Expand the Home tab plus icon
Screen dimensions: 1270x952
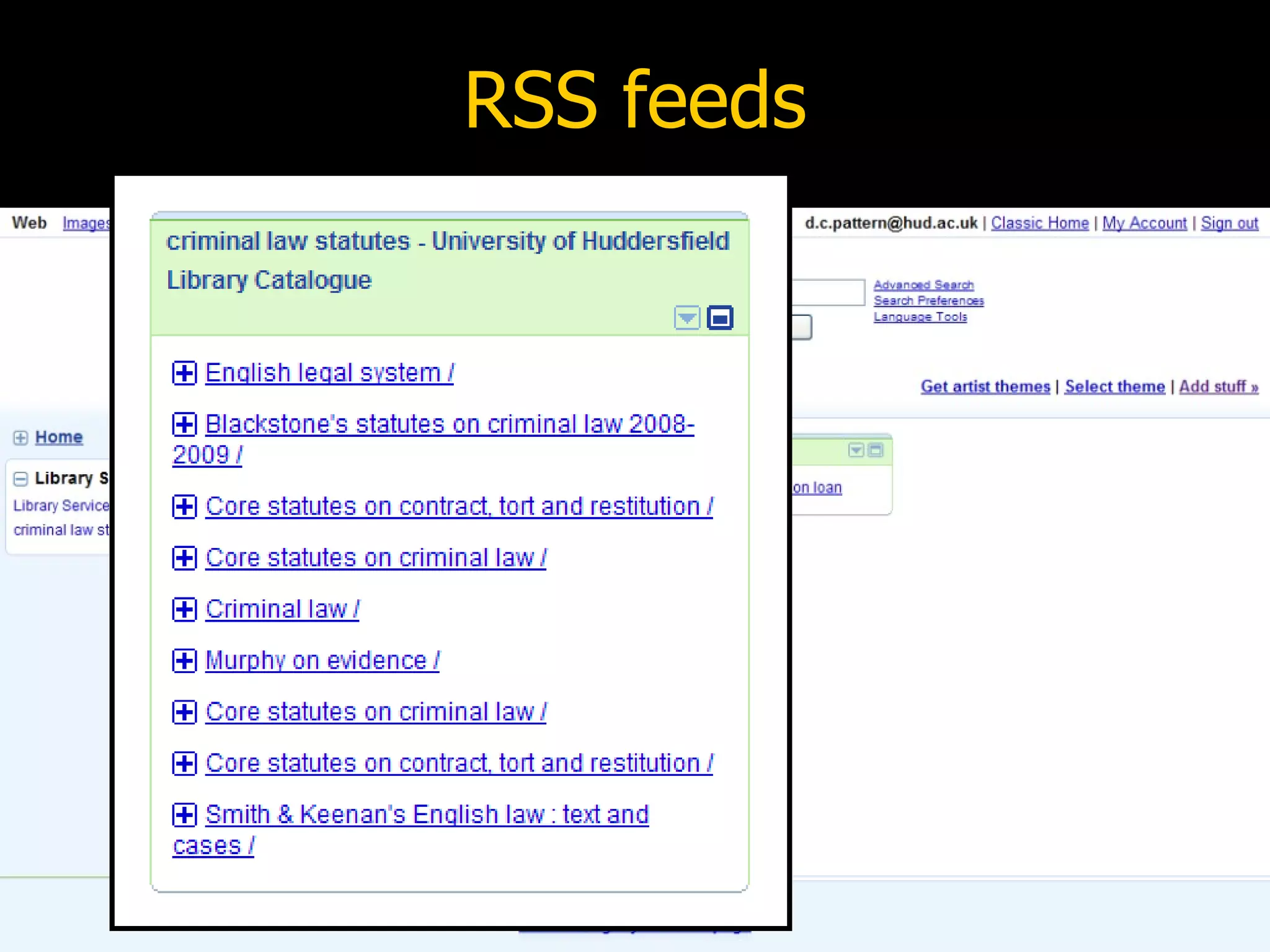[x=20, y=438]
